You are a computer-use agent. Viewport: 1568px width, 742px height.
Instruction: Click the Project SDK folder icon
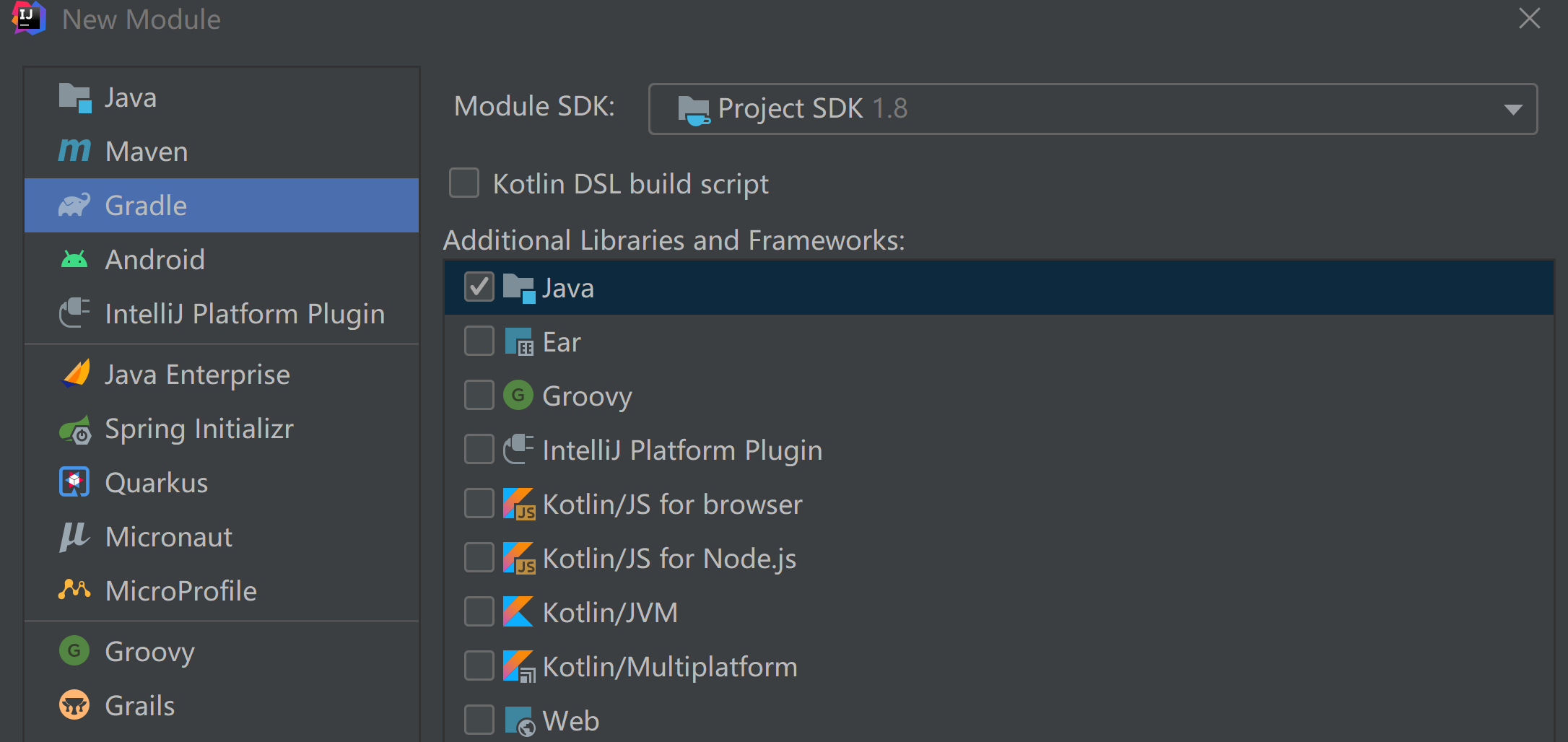[694, 110]
